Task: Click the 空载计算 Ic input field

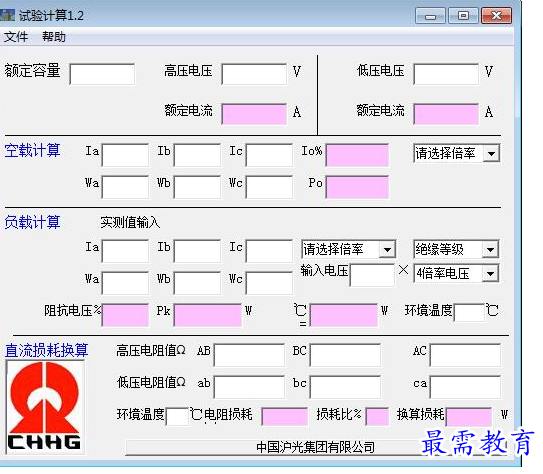Action: [269, 155]
